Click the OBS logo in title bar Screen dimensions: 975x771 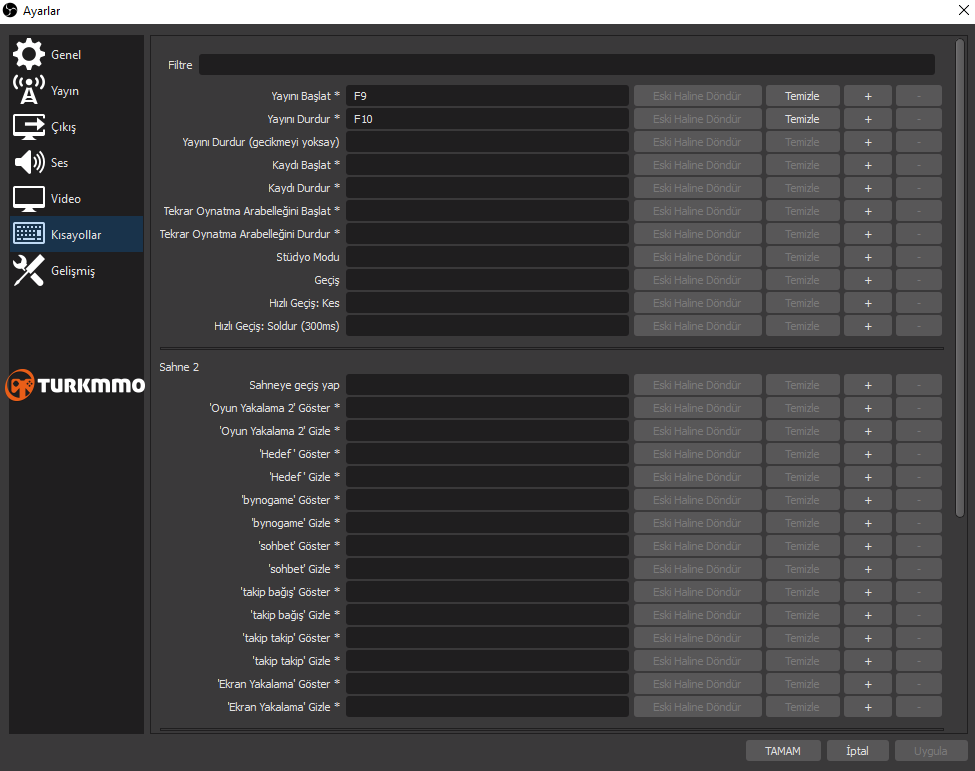pos(10,11)
